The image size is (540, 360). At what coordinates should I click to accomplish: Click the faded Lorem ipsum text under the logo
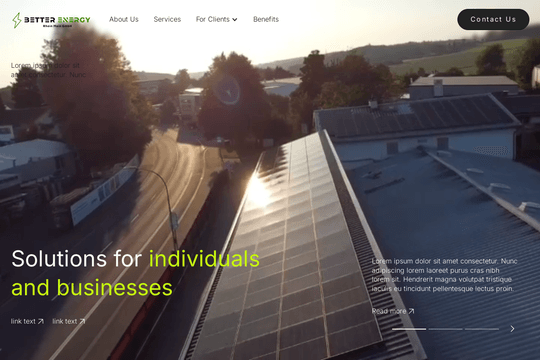point(48,70)
